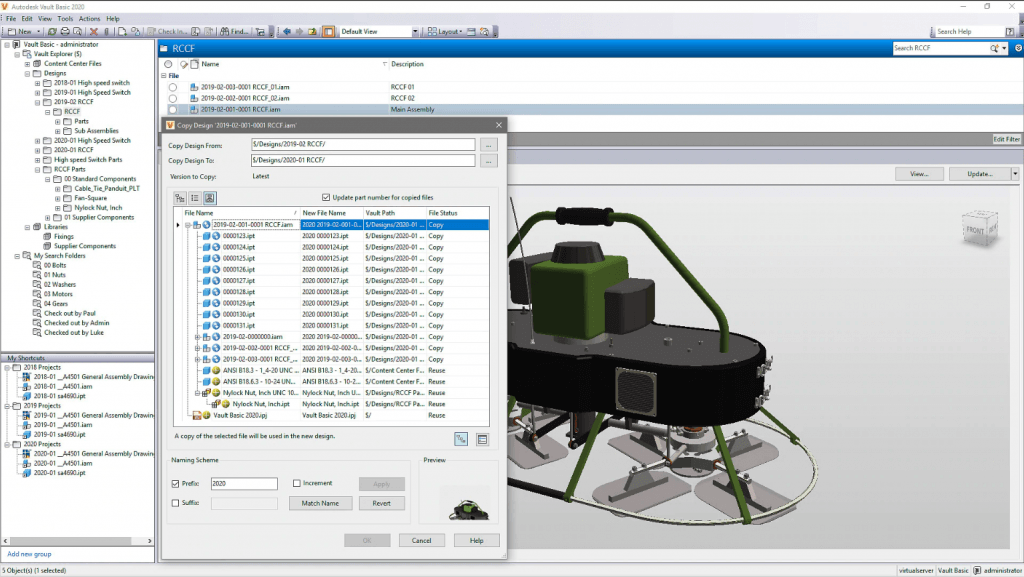Screen dimensions: 1024x577
Task: Toggle Update part number for copied files
Action: (x=326, y=197)
